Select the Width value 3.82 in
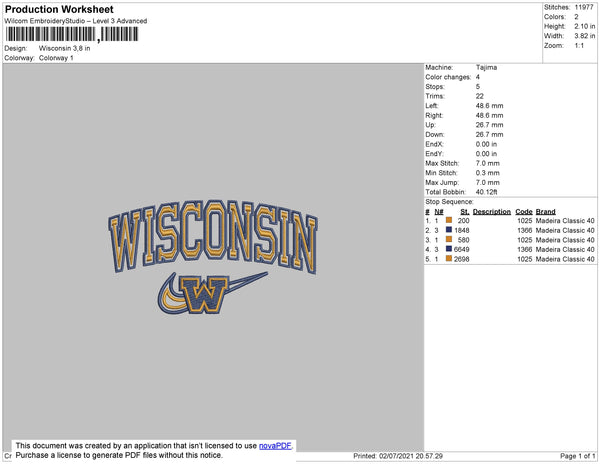Viewport: 600px width, 464px height. [585, 36]
